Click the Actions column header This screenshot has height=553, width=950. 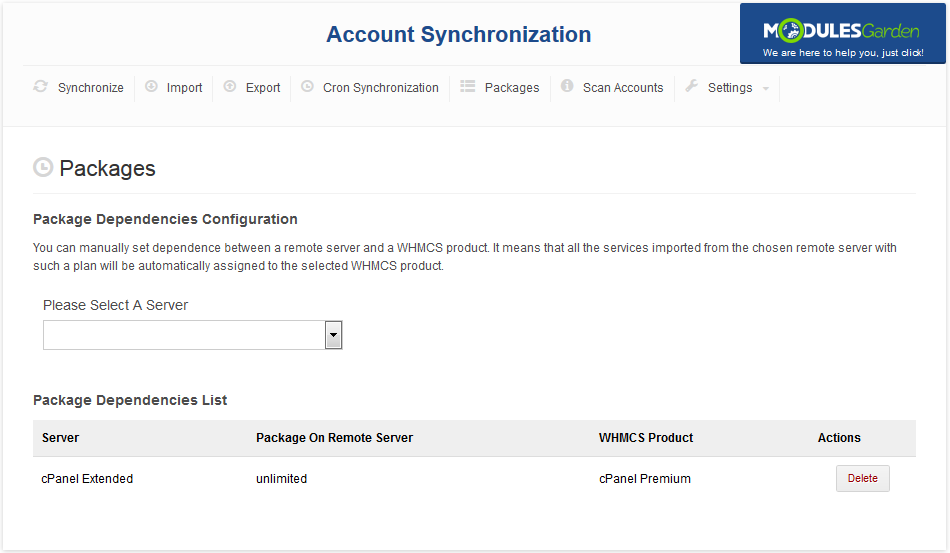[839, 438]
